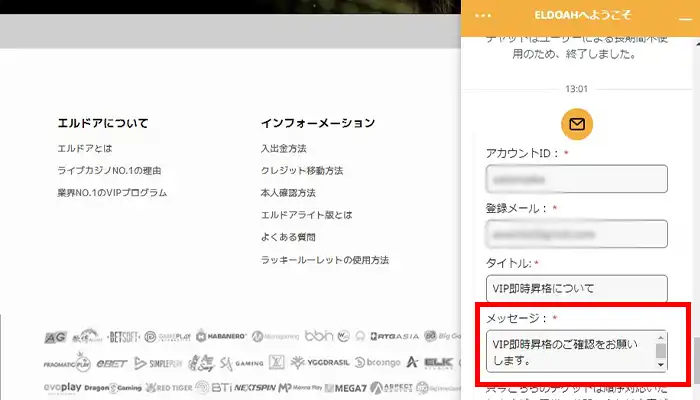The width and height of the screenshot is (700, 400).
Task: Open 業界NO.1のVIPプログラム link
Action: (112, 193)
